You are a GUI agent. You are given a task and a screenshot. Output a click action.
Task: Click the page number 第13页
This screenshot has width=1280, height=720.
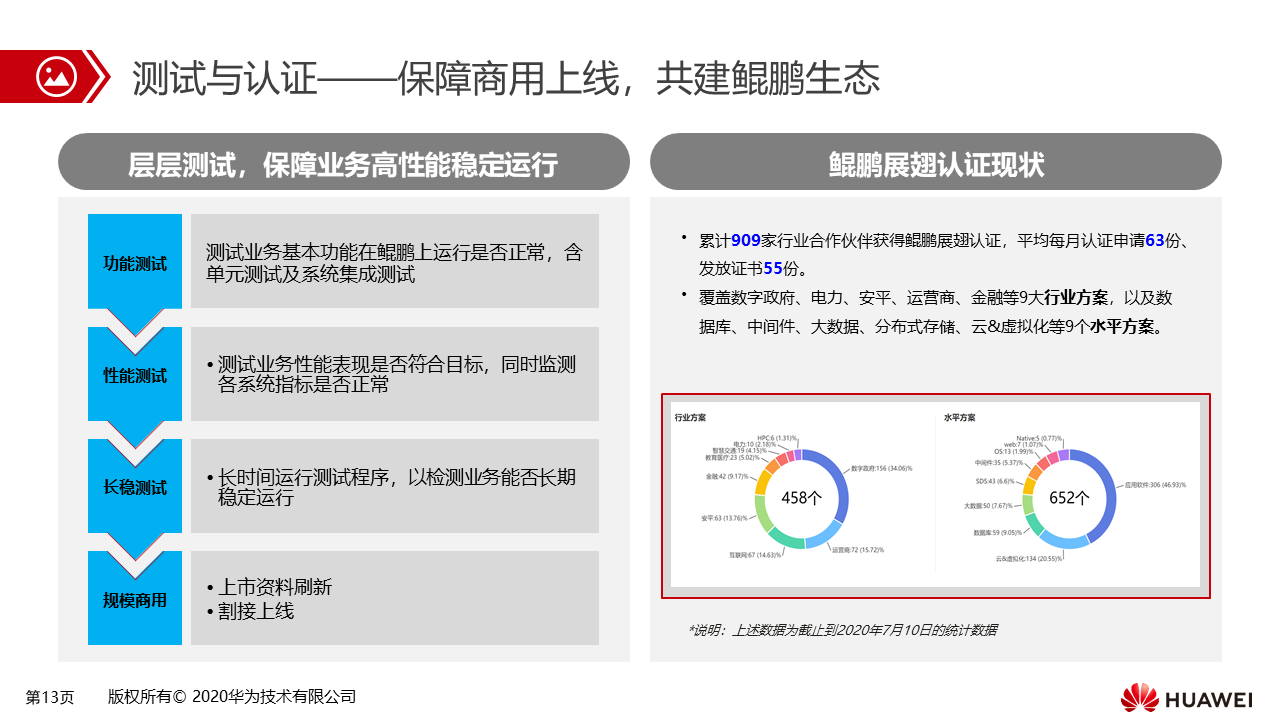(x=50, y=697)
